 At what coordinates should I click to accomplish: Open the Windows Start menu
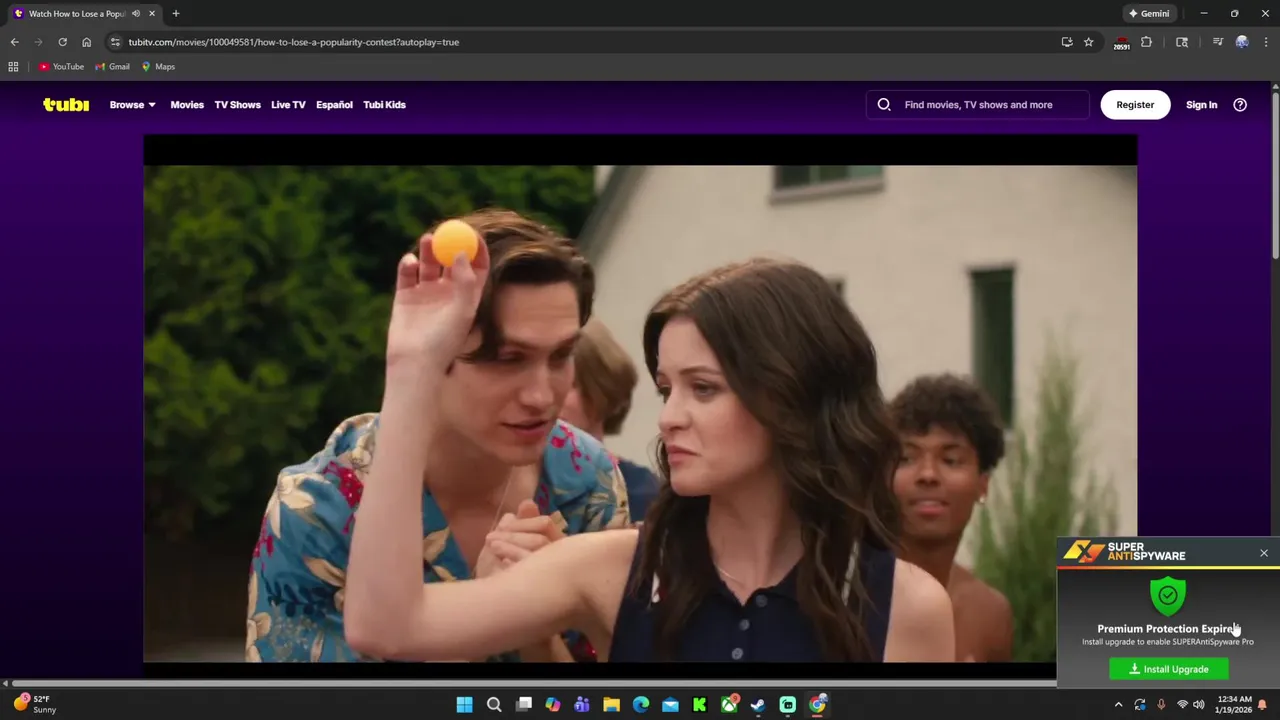click(464, 705)
